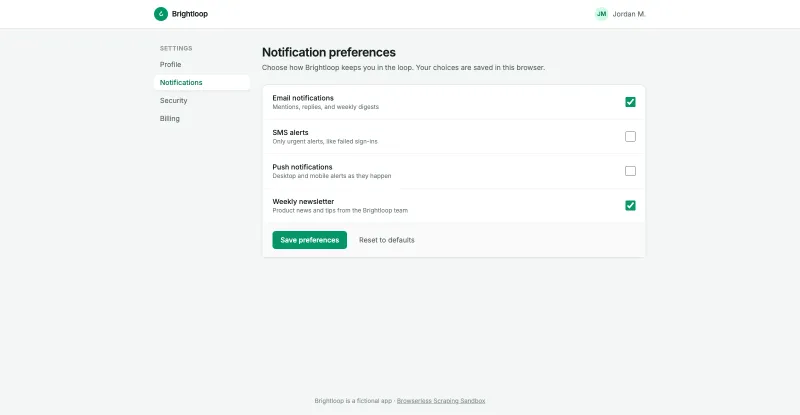Screen dimensions: 800x415
Task: Click the Brightloop logo icon
Action: pos(161,14)
